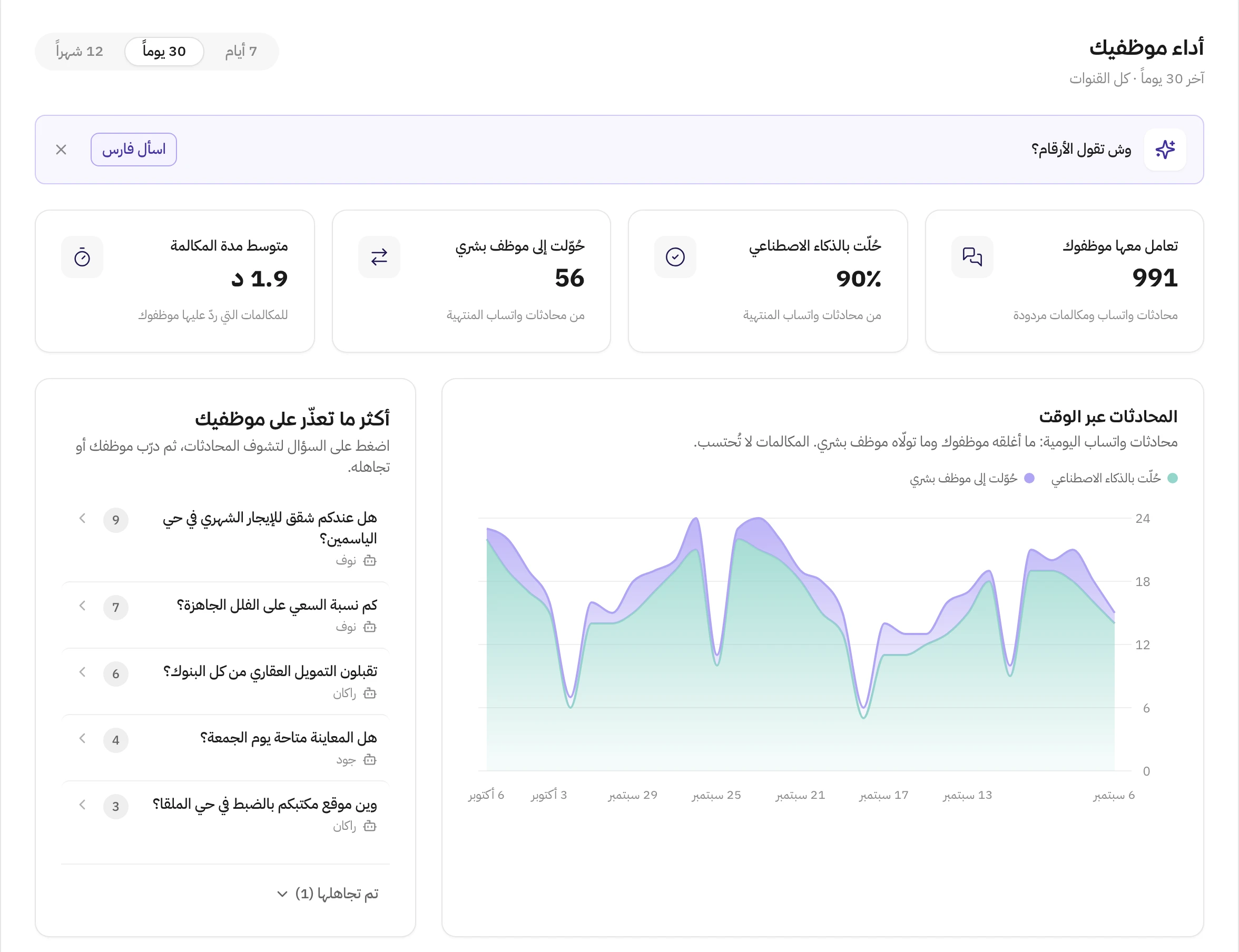Click bot icon next to راكان under financing question
The height and width of the screenshot is (952, 1239).
point(370,693)
